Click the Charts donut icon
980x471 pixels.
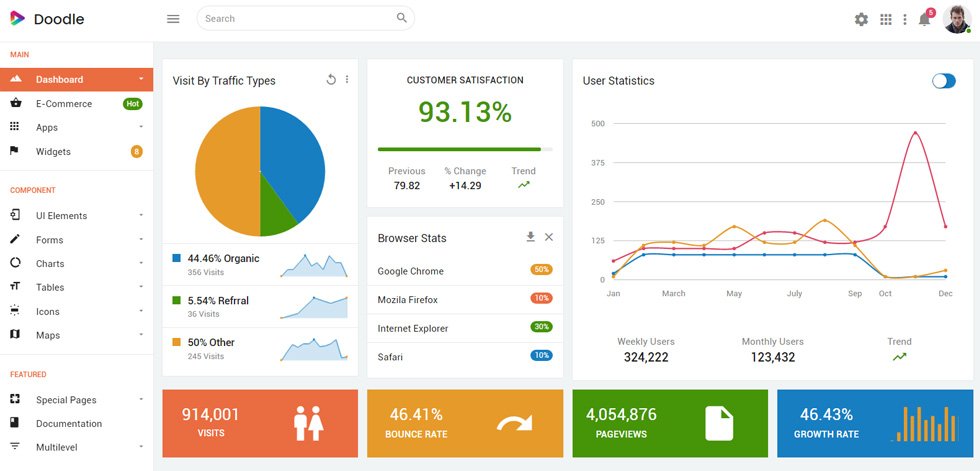[x=15, y=263]
